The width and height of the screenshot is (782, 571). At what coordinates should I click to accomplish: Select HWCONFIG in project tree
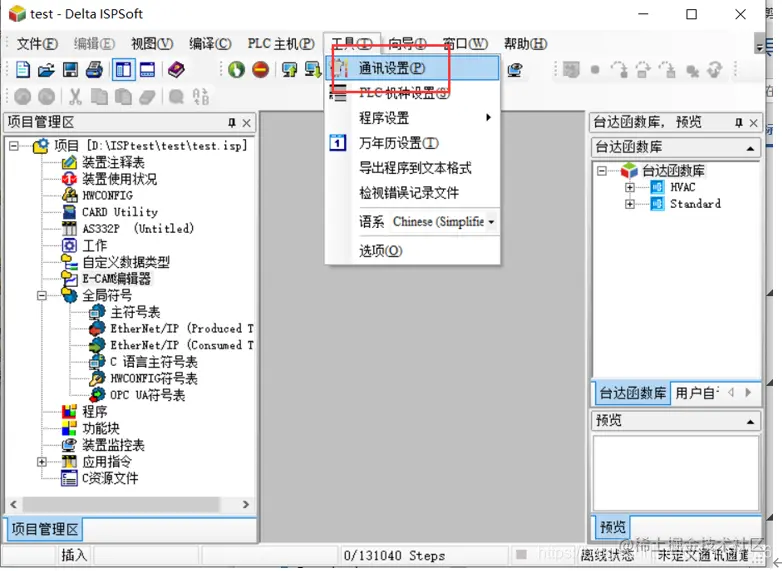107,195
